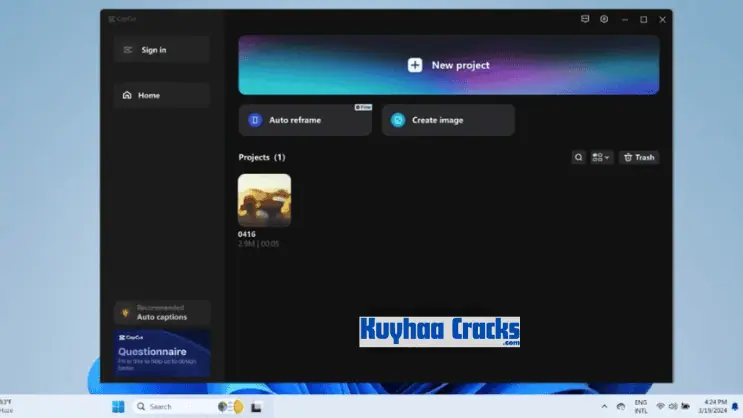The height and width of the screenshot is (418, 743).
Task: Open the 0416 project thumbnail
Action: coord(264,200)
